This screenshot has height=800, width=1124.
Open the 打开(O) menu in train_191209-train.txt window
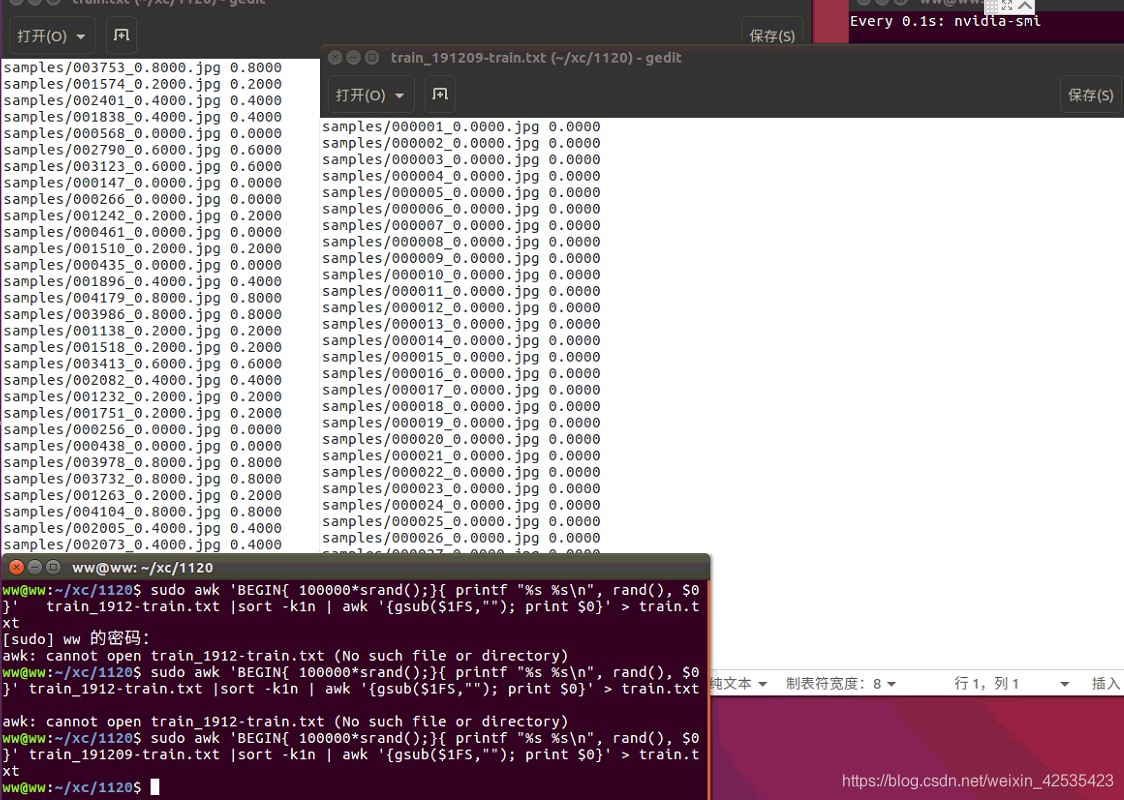coord(370,95)
